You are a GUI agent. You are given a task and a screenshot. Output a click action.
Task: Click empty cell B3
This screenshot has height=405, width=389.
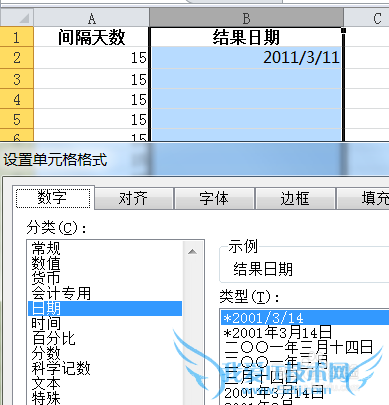(246, 79)
